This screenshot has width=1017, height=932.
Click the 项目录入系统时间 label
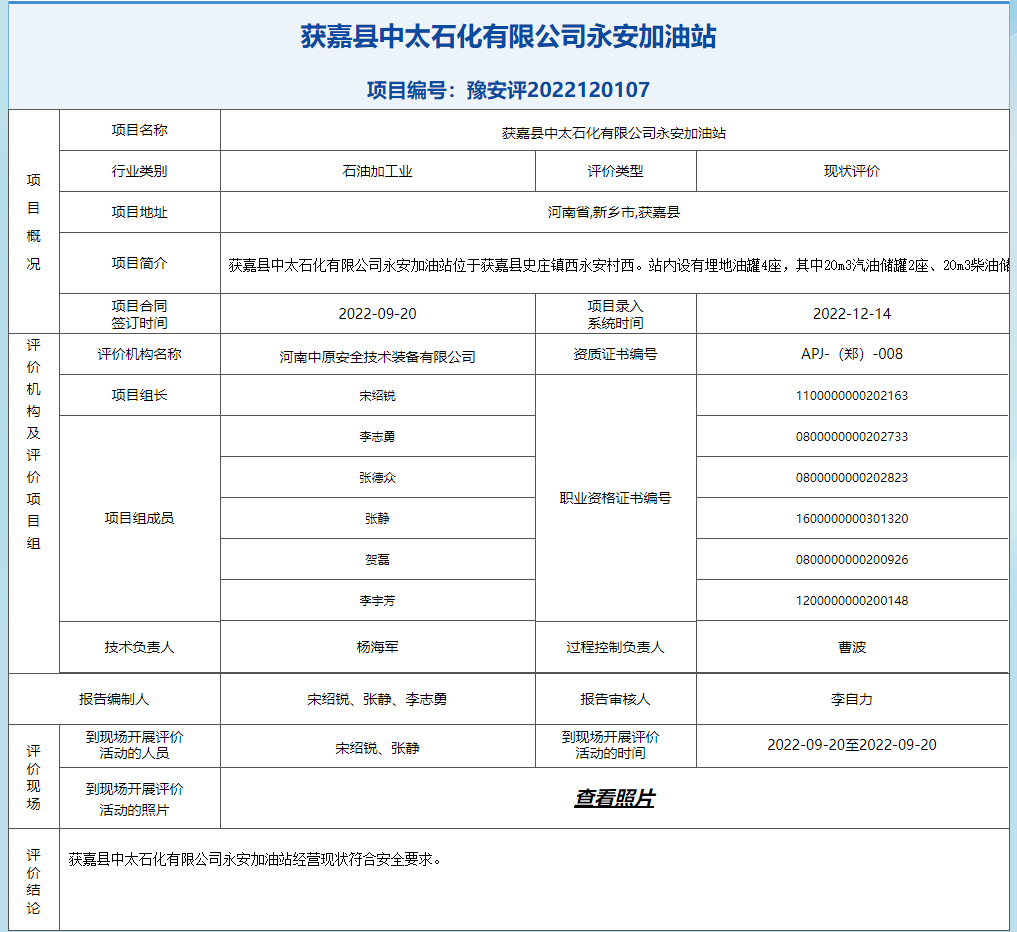point(616,314)
